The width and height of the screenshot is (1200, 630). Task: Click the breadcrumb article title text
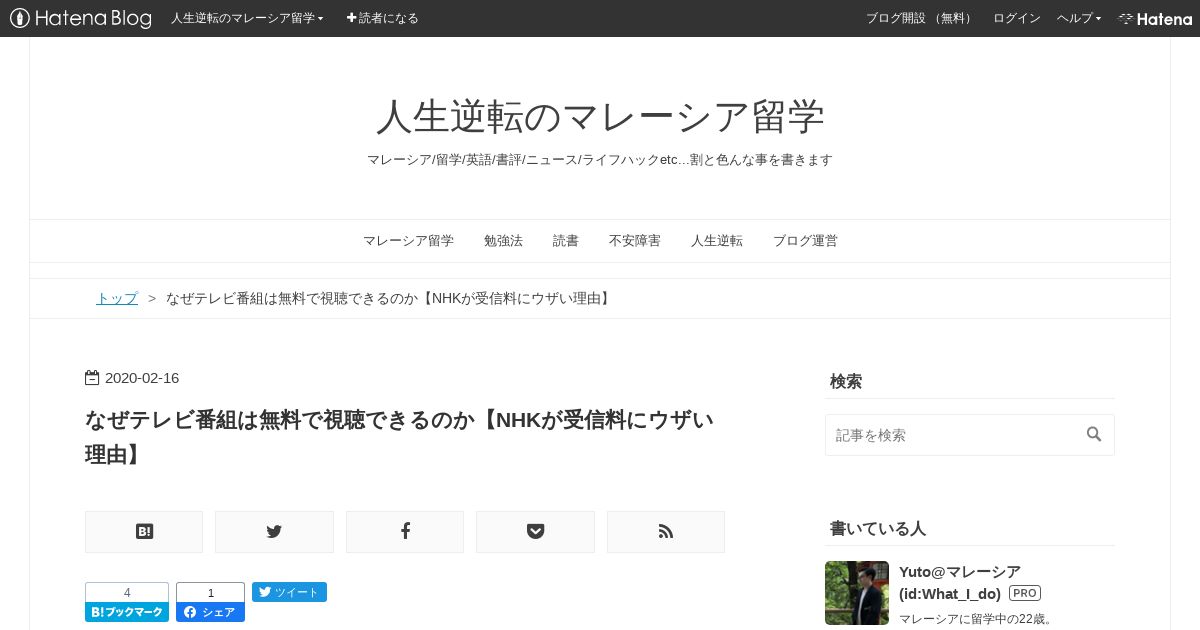[x=388, y=298]
